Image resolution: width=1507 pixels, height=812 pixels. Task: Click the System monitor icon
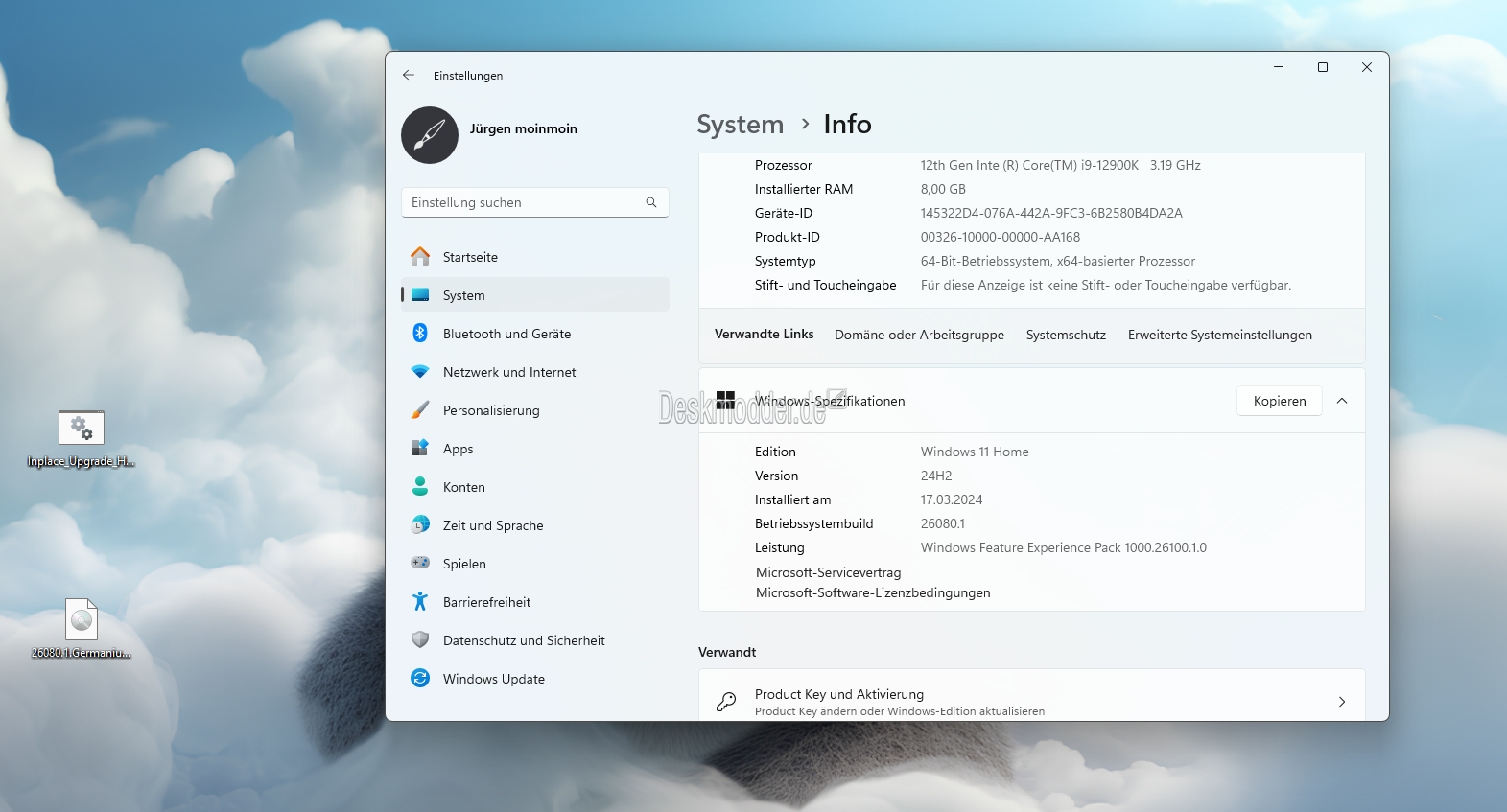click(x=420, y=295)
